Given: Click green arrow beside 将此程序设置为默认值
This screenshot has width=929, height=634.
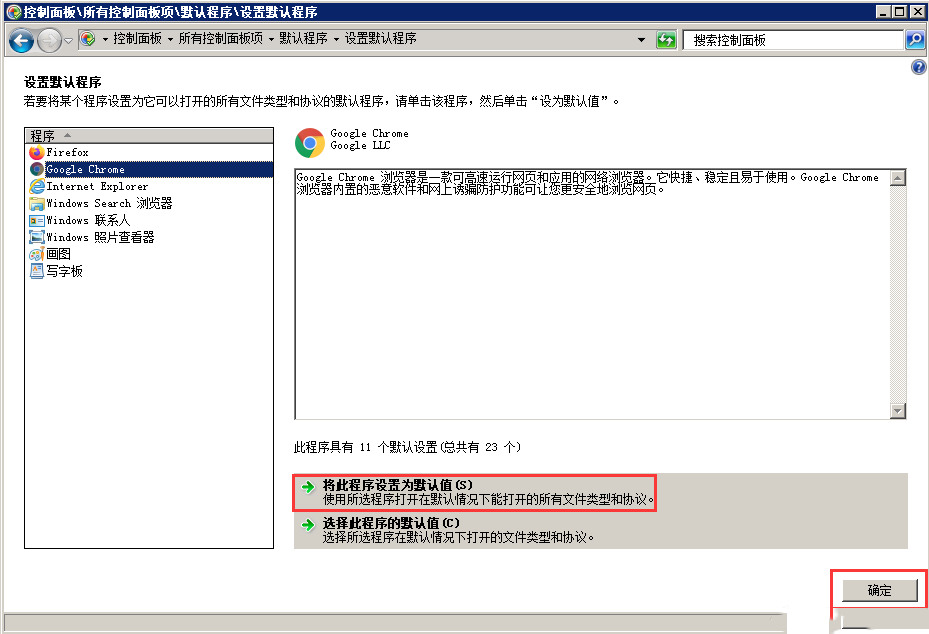Looking at the screenshot, I should (x=307, y=487).
